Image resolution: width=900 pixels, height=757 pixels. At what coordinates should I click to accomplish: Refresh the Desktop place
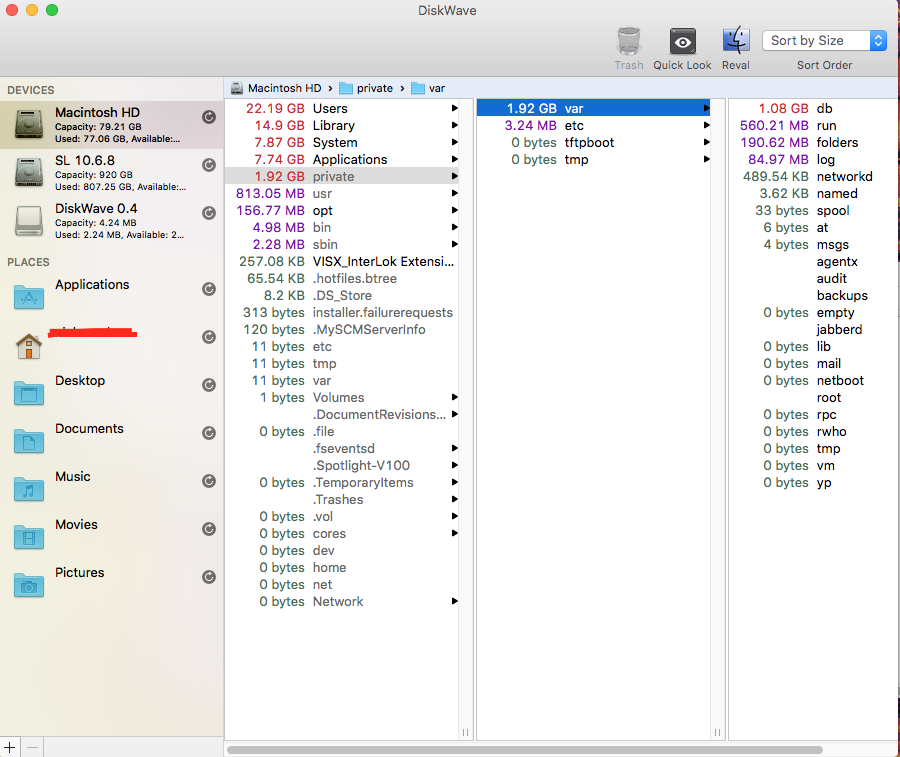(209, 385)
